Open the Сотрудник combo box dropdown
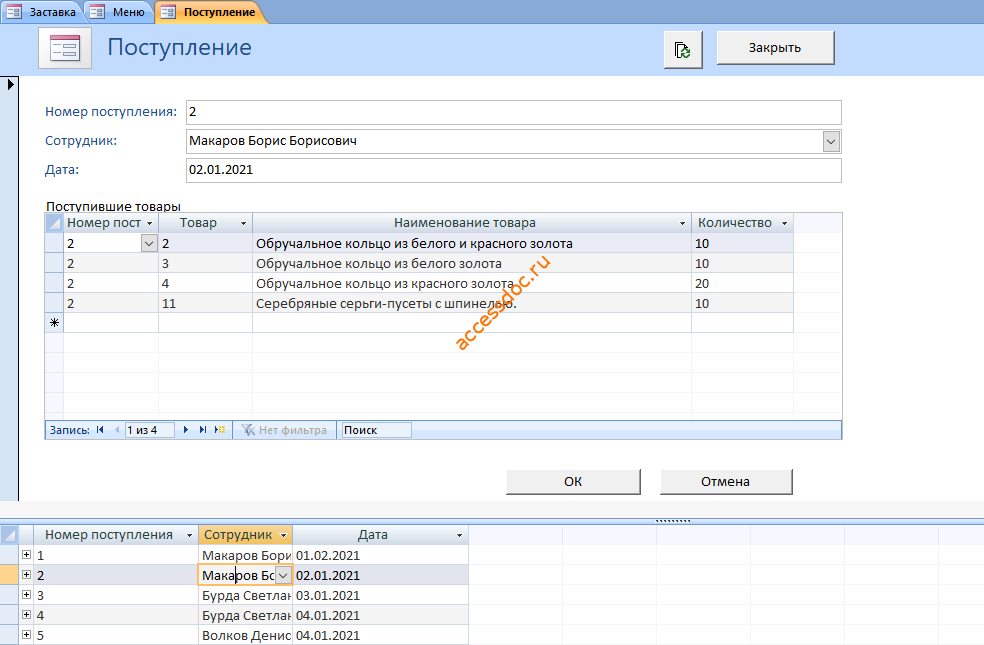Viewport: 984px width, 645px height. pyautogui.click(x=831, y=141)
